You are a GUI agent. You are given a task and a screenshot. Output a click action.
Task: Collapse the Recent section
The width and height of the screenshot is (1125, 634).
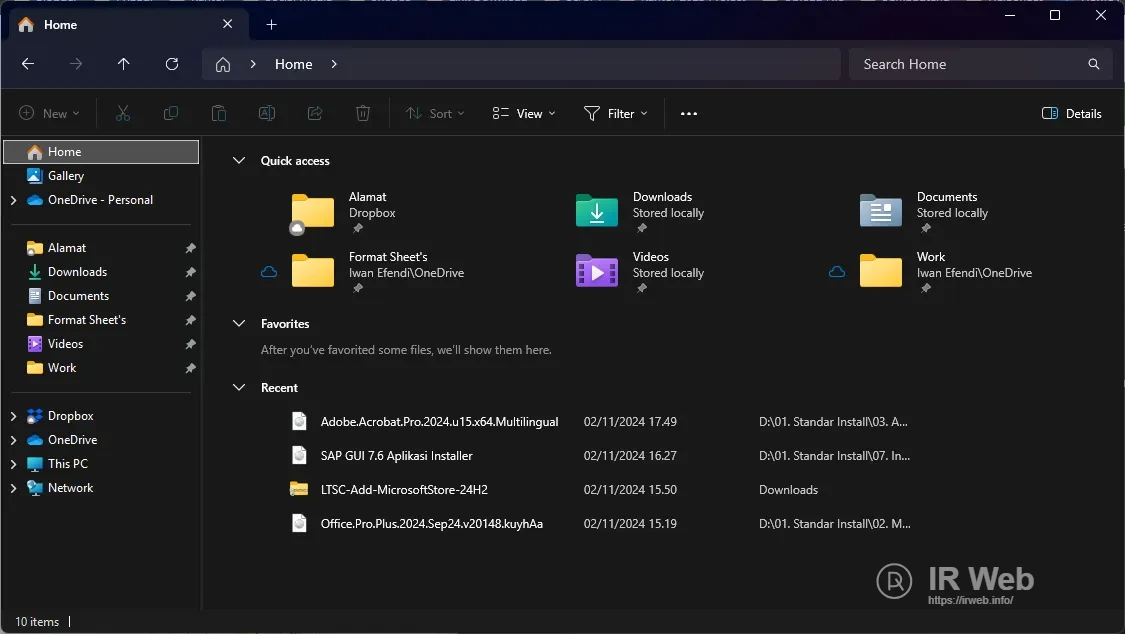click(x=239, y=387)
